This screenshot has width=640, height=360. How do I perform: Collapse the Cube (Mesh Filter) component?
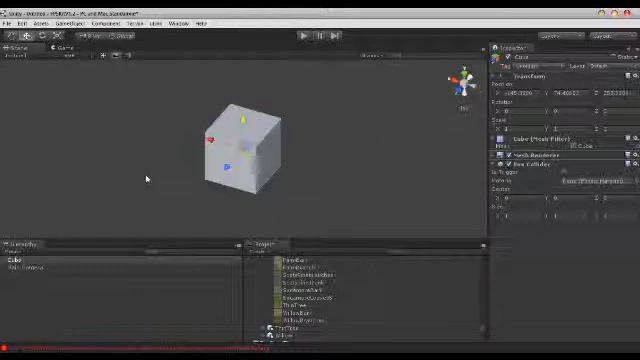pyautogui.click(x=493, y=139)
